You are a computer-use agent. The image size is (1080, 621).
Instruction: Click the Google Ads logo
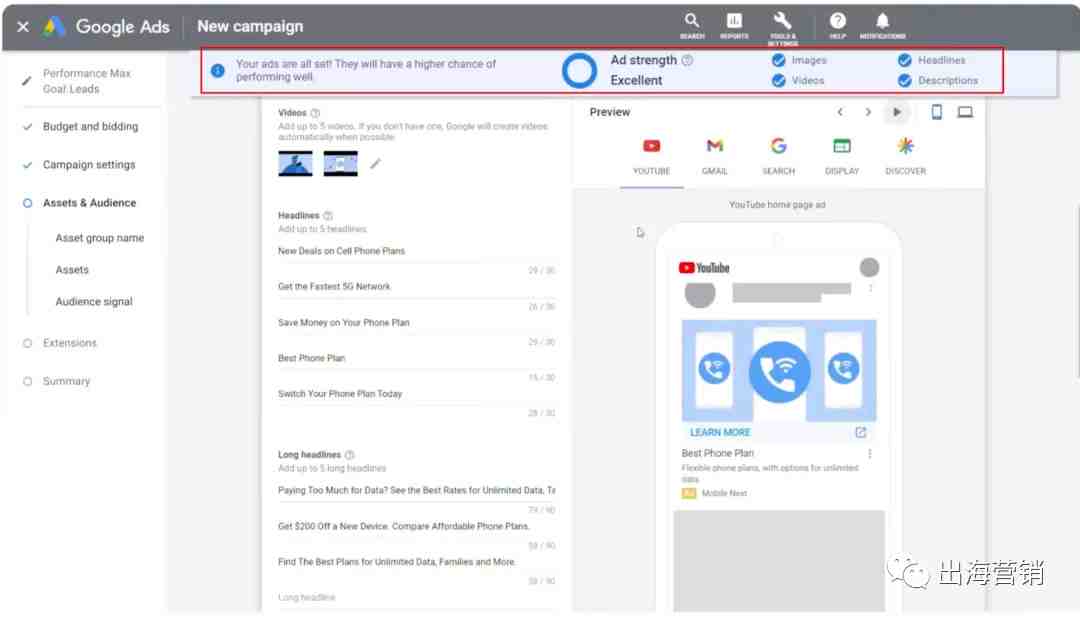[x=54, y=27]
